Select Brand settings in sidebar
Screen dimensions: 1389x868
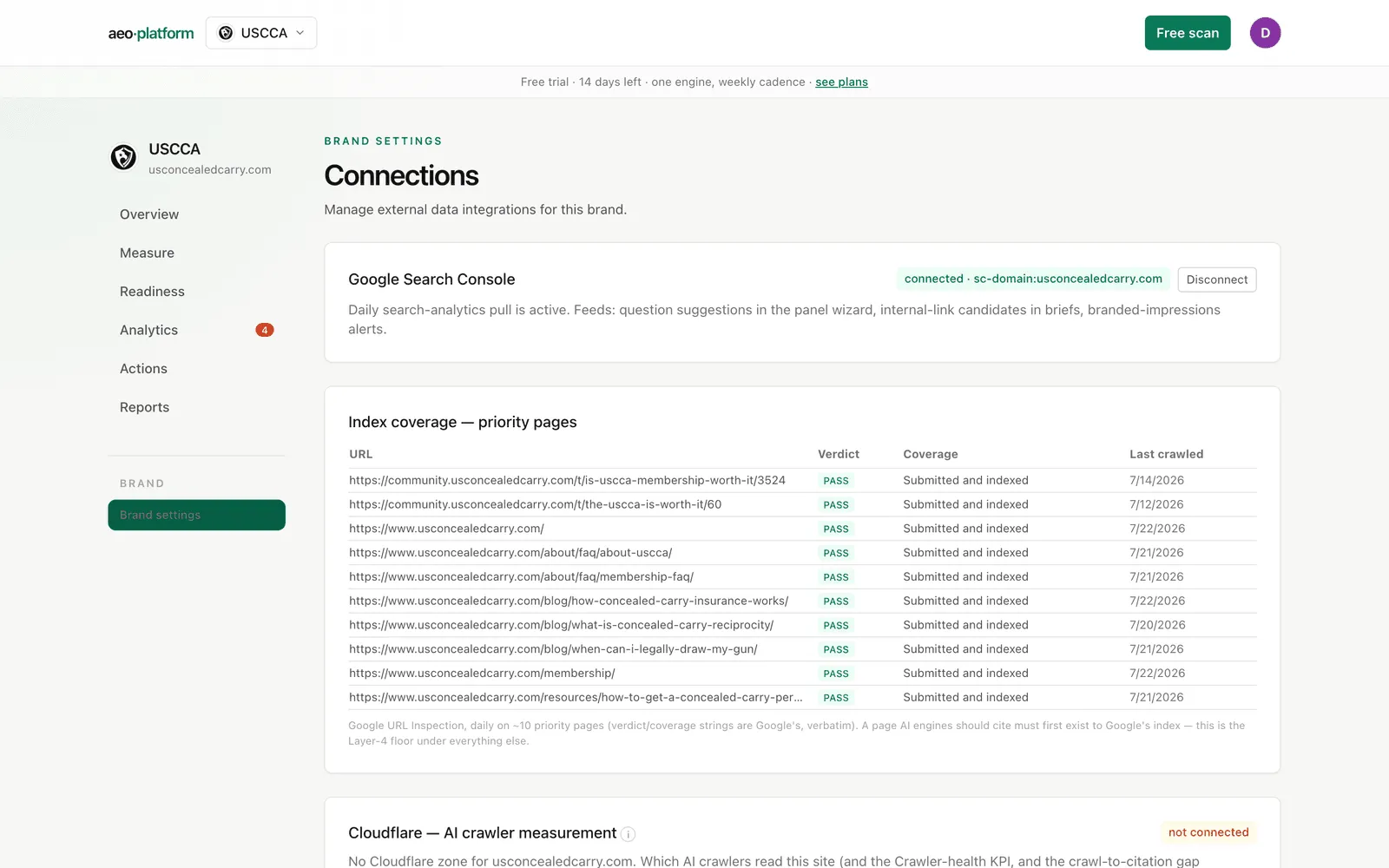(x=196, y=515)
